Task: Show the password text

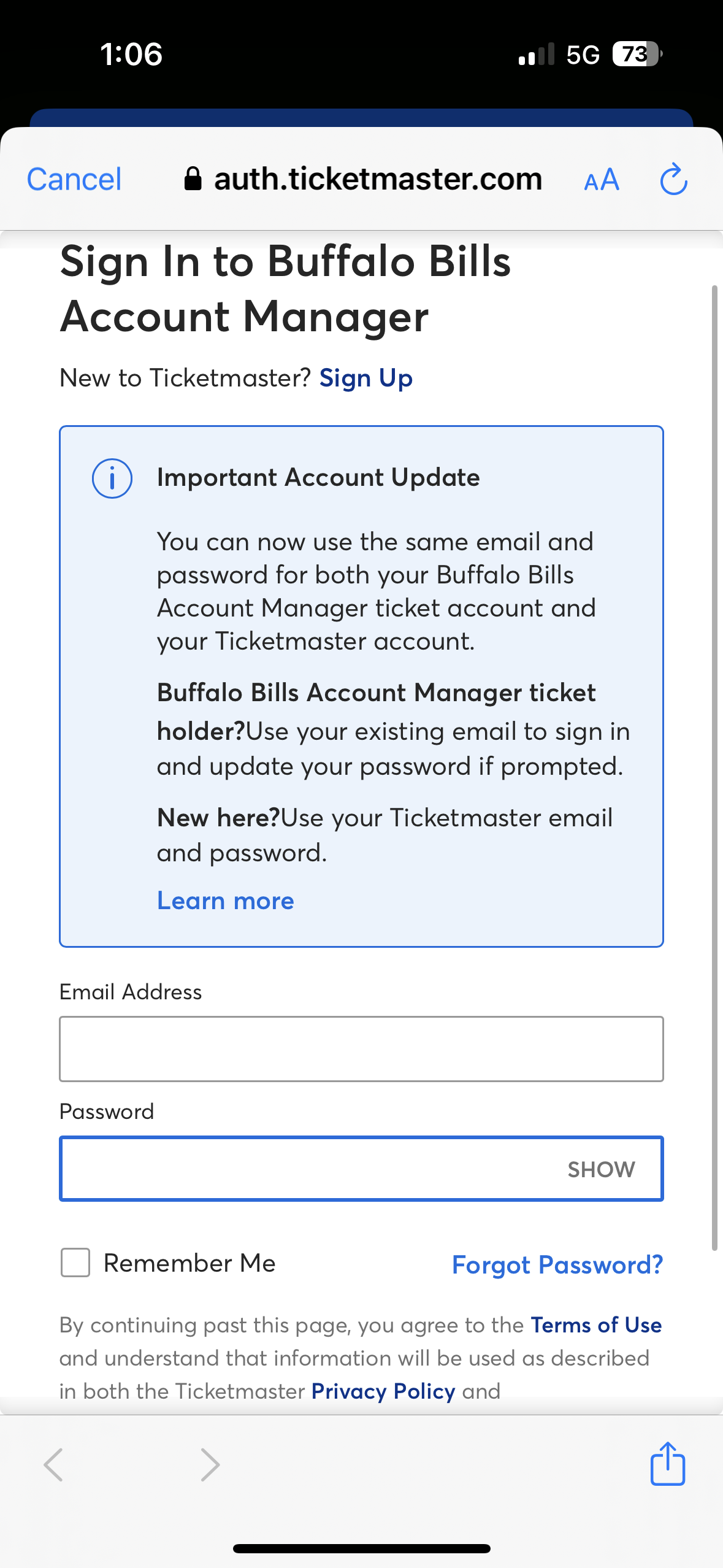Action: (x=601, y=1169)
